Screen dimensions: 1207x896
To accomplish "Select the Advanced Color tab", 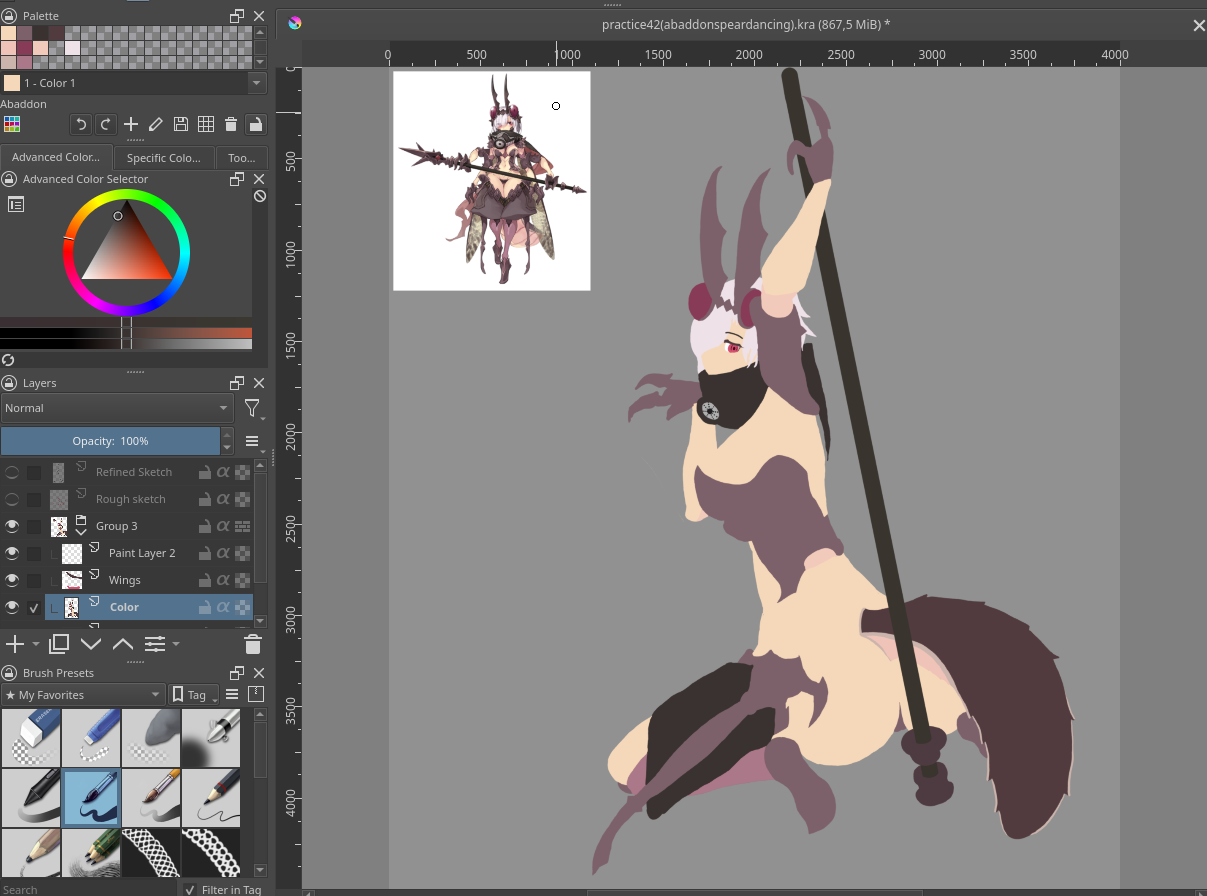I will [56, 158].
